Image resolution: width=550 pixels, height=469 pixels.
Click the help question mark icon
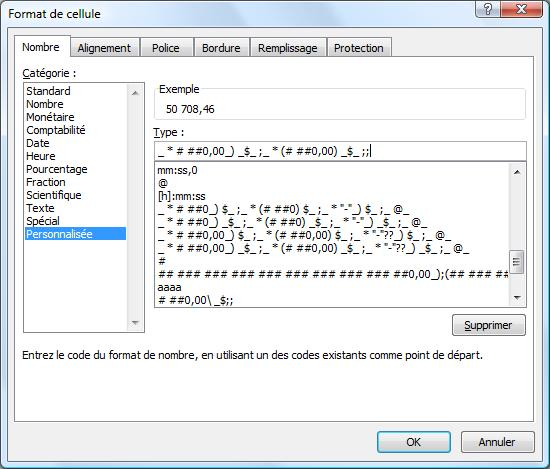pos(488,9)
